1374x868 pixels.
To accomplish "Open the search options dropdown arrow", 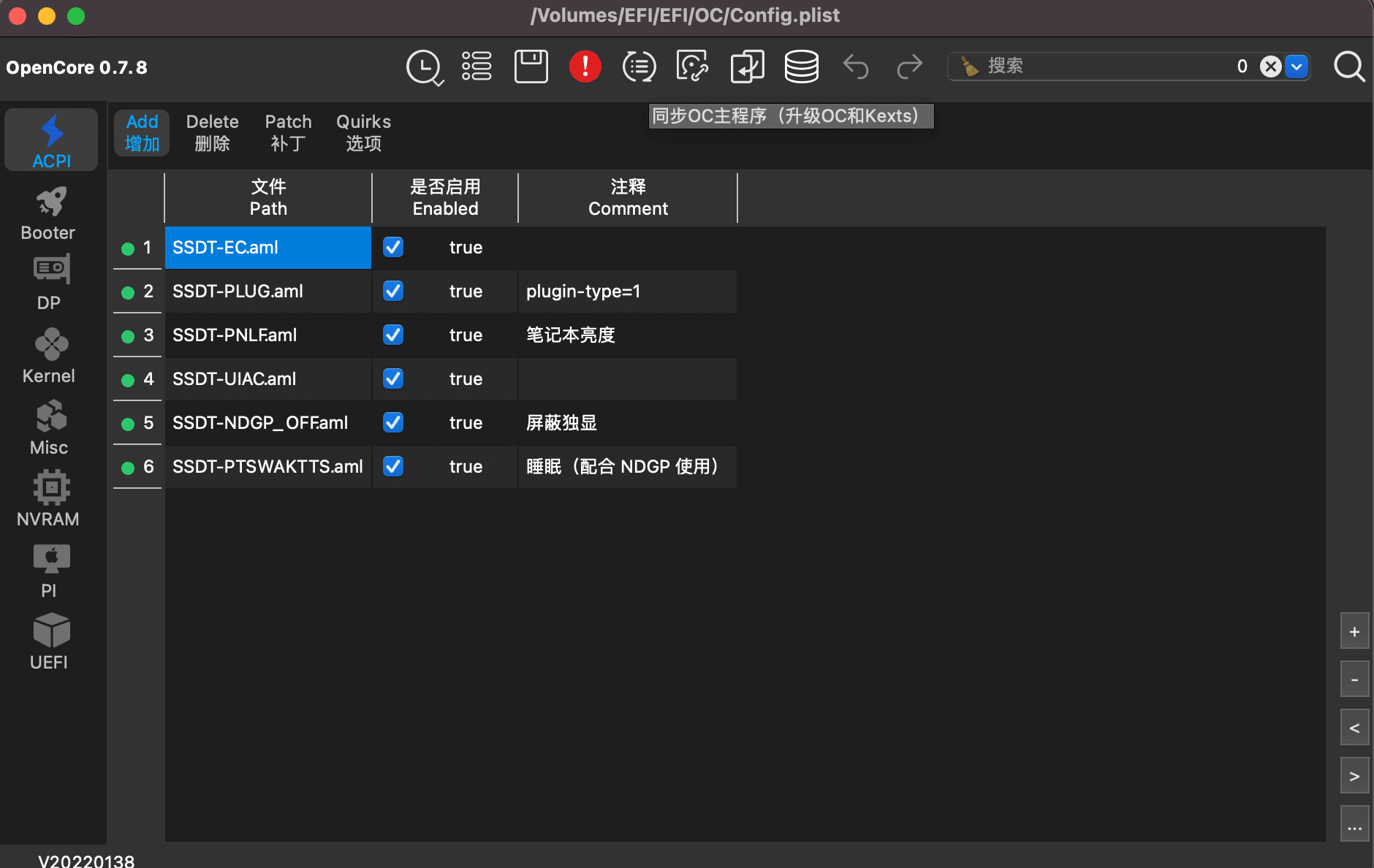I will (x=1297, y=66).
